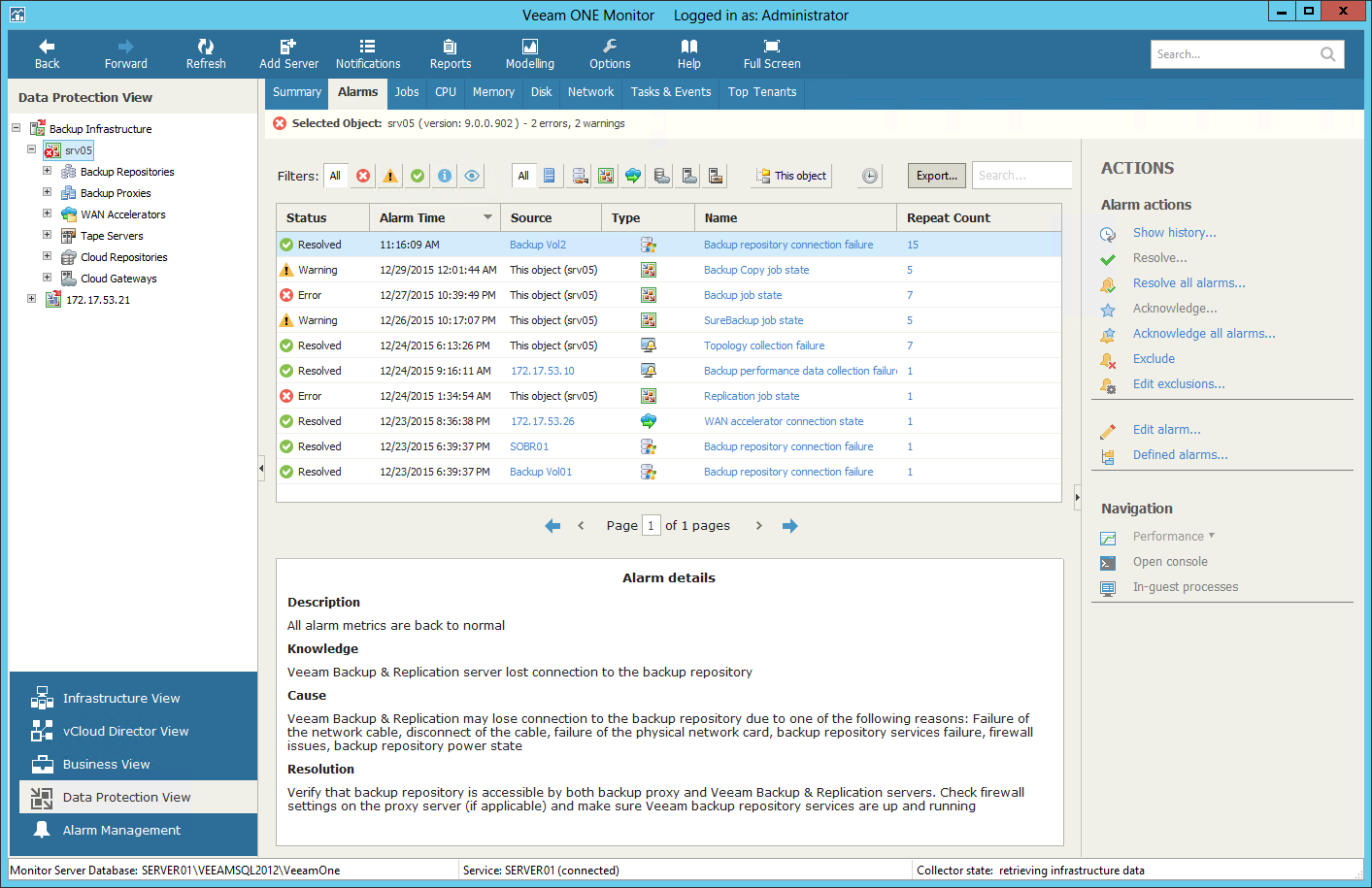Toggle the Error status filter
This screenshot has height=888, width=1372.
(x=363, y=176)
